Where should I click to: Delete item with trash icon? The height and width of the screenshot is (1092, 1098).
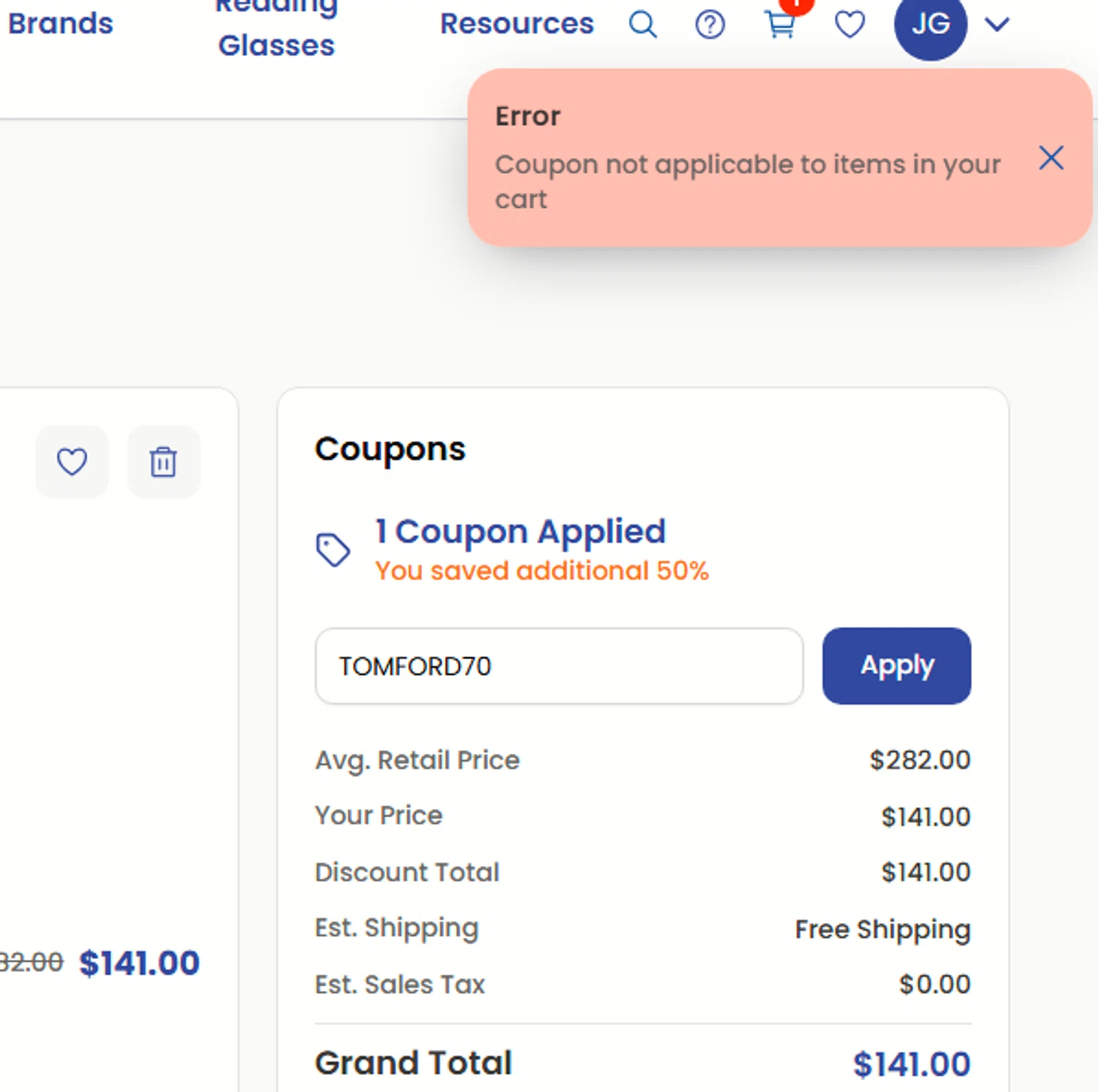163,462
